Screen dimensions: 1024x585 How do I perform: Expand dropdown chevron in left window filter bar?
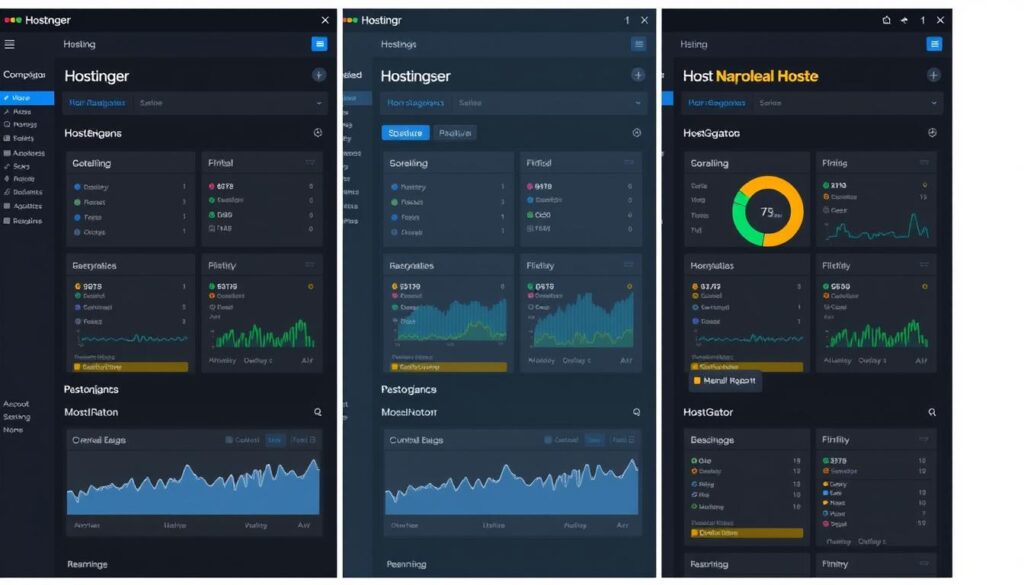tap(319, 103)
